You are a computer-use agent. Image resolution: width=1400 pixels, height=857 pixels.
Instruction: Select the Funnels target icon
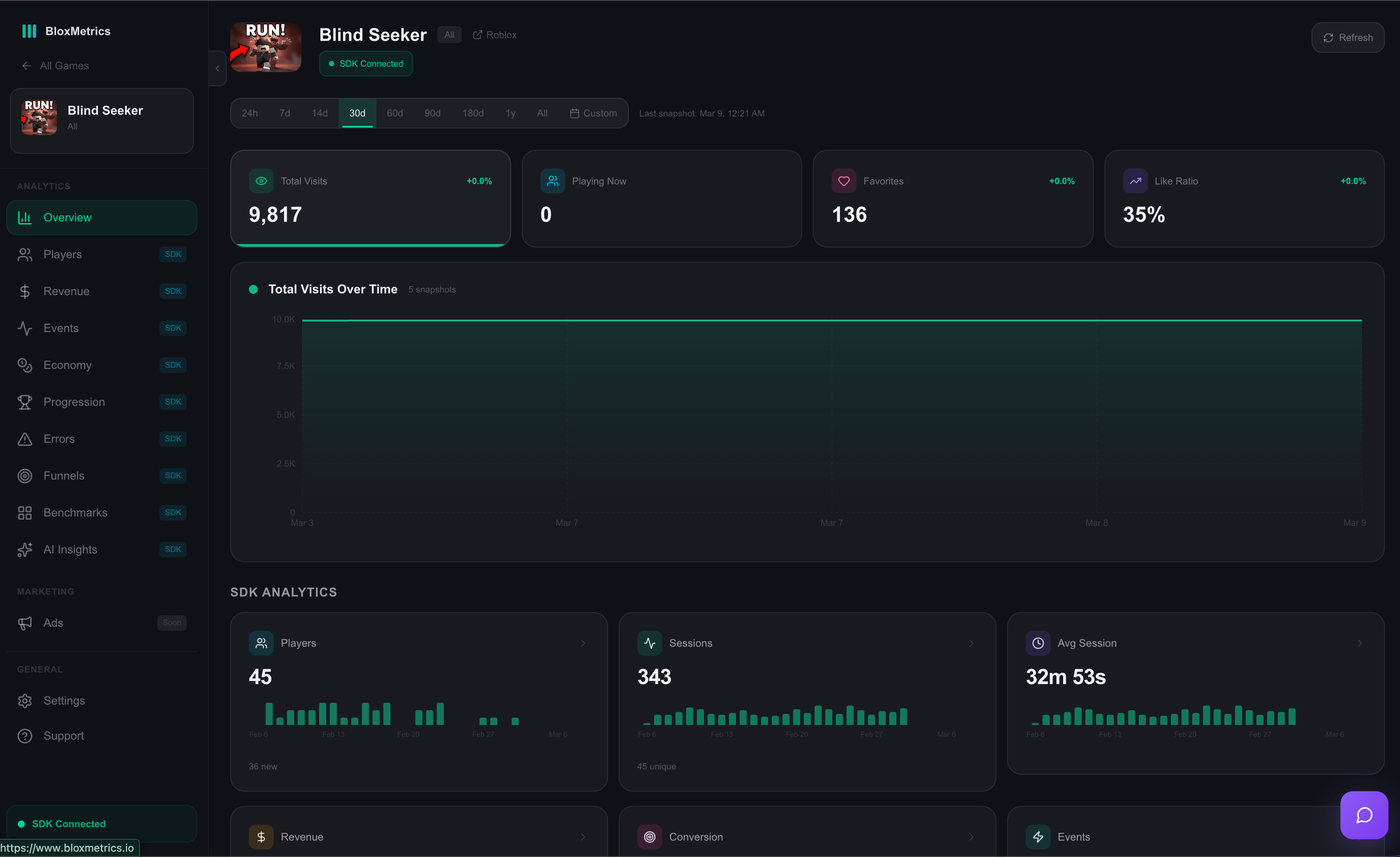pyautogui.click(x=25, y=476)
